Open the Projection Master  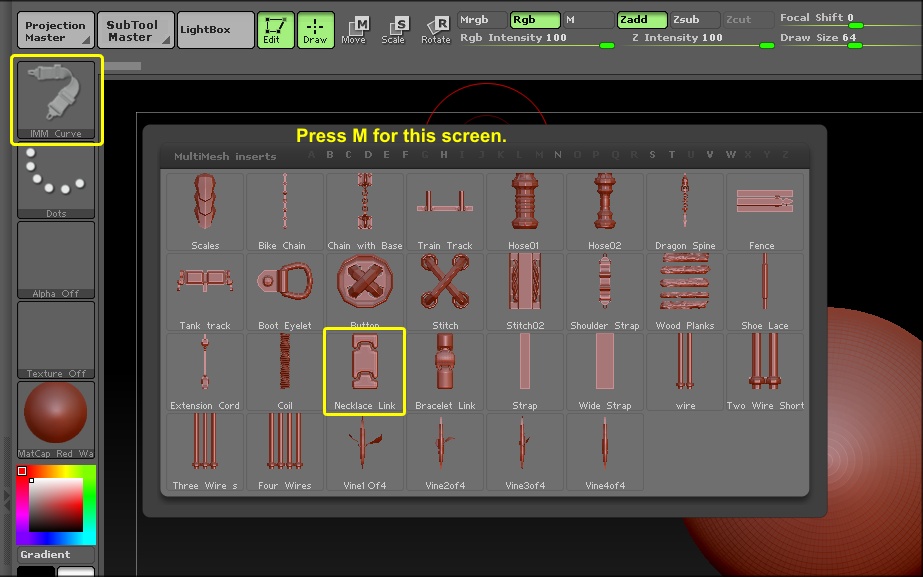pyautogui.click(x=56, y=30)
